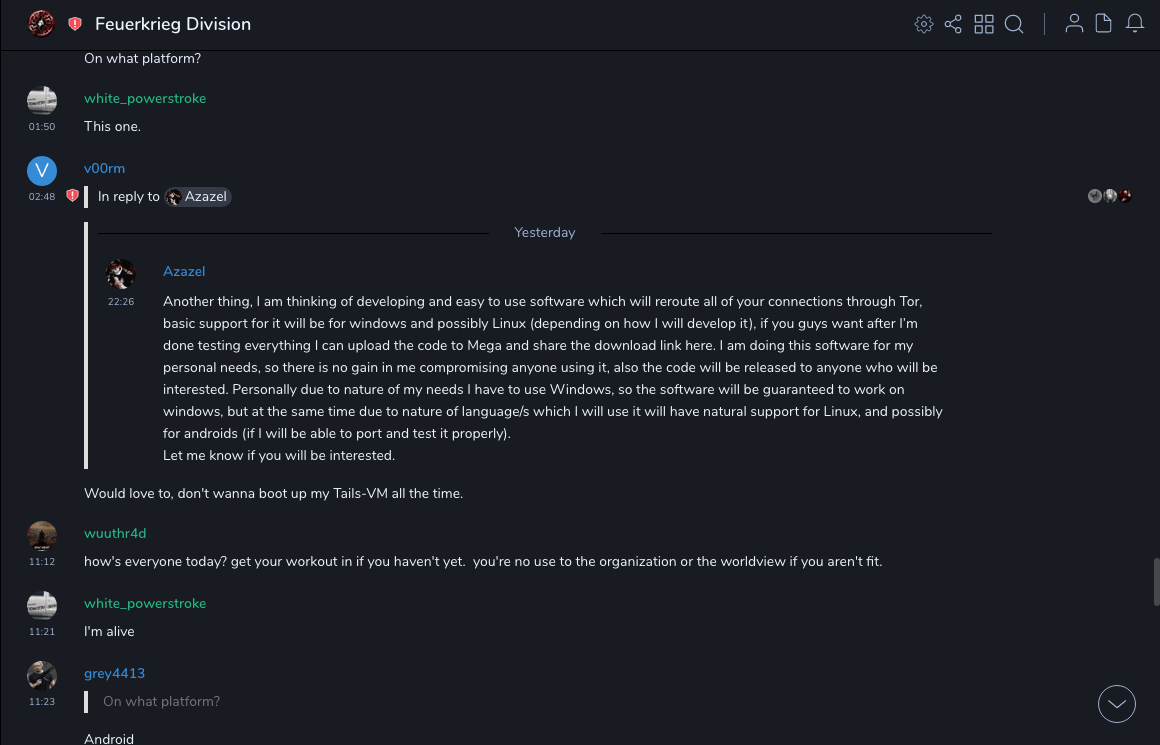
Task: Click red shield icon beside room title
Action: tap(75, 24)
